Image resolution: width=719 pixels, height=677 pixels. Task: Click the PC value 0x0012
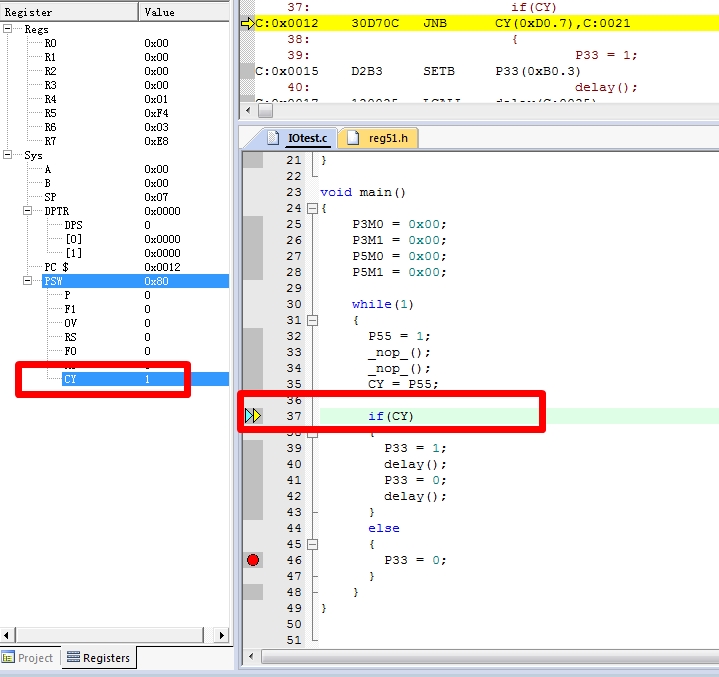[162, 267]
